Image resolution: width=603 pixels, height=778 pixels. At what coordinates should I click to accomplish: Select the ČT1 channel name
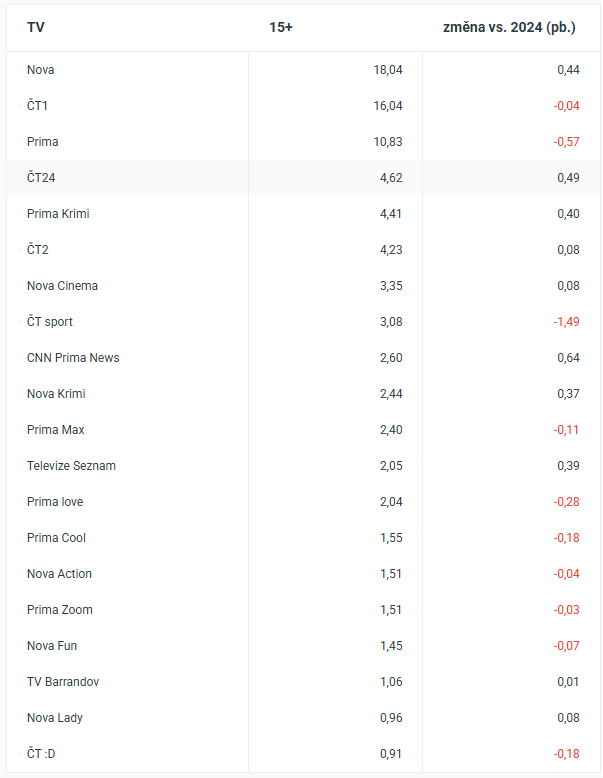pyautogui.click(x=38, y=106)
